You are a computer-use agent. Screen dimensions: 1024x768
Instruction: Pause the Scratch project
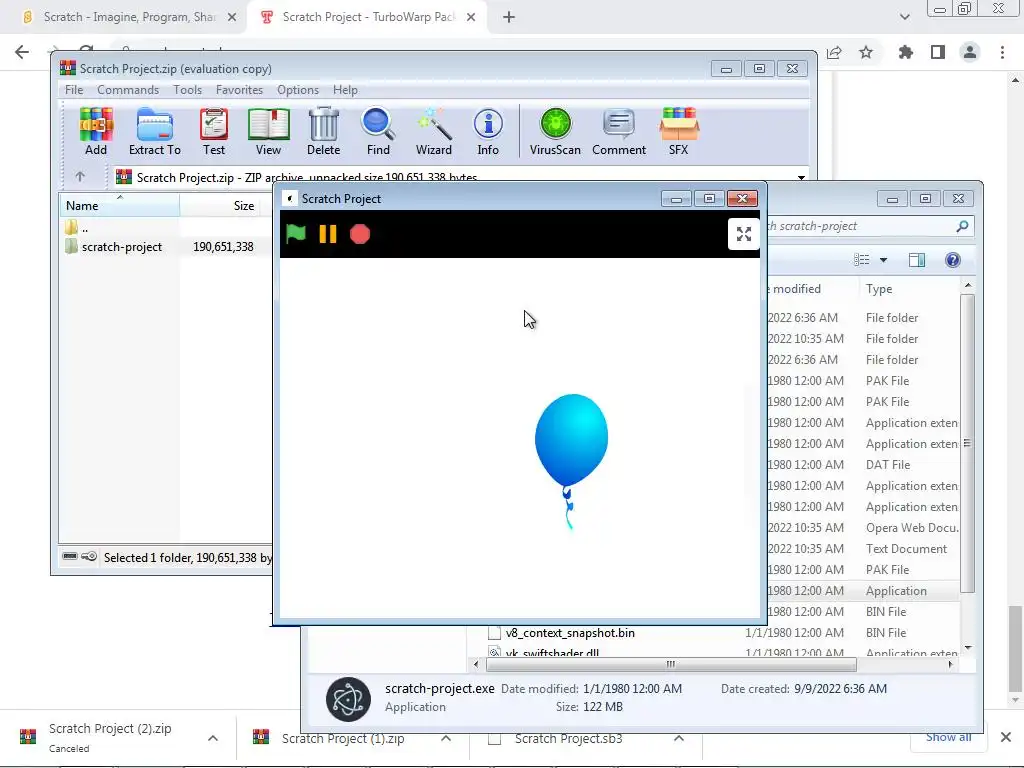[328, 234]
